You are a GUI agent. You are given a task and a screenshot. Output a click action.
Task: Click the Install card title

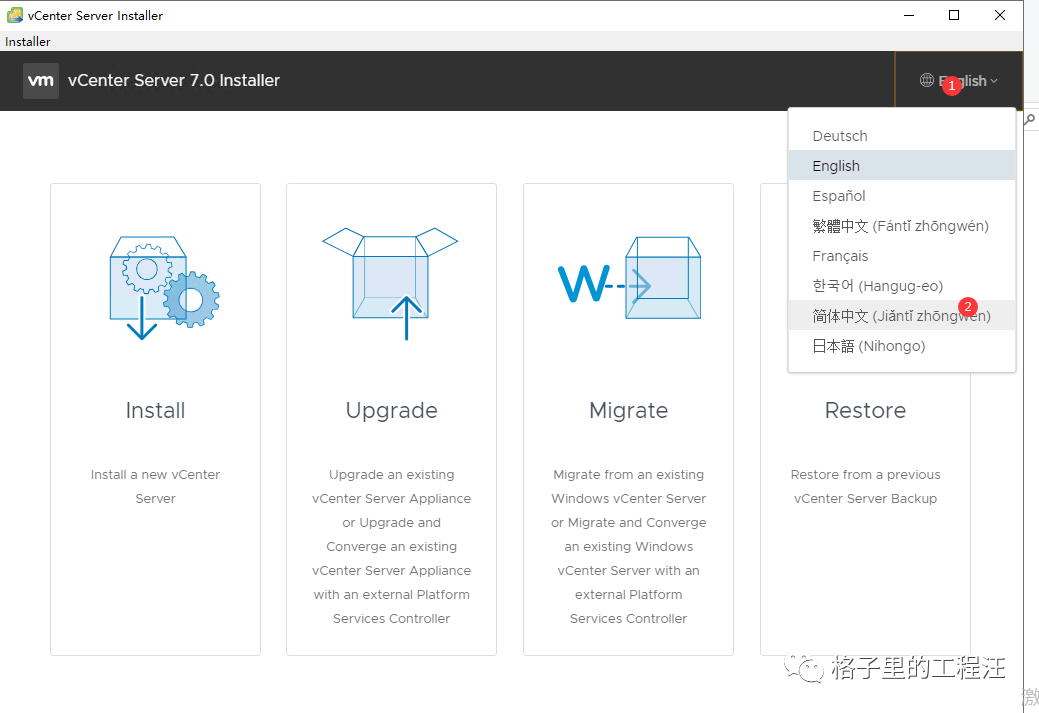pos(155,410)
